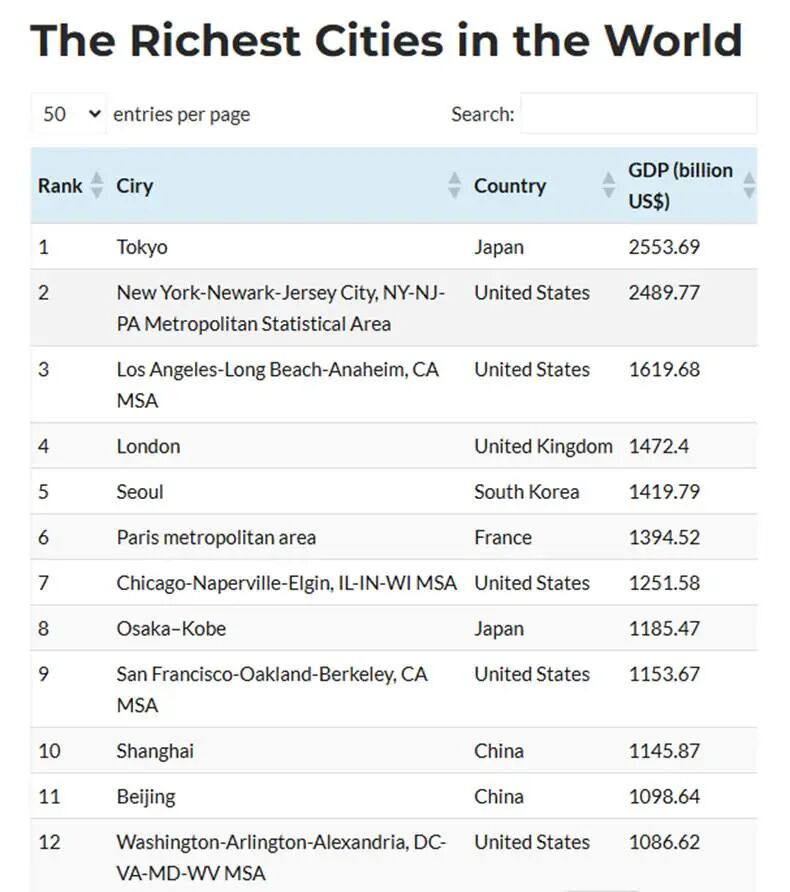
Task: Focus the Search input field
Action: [638, 114]
